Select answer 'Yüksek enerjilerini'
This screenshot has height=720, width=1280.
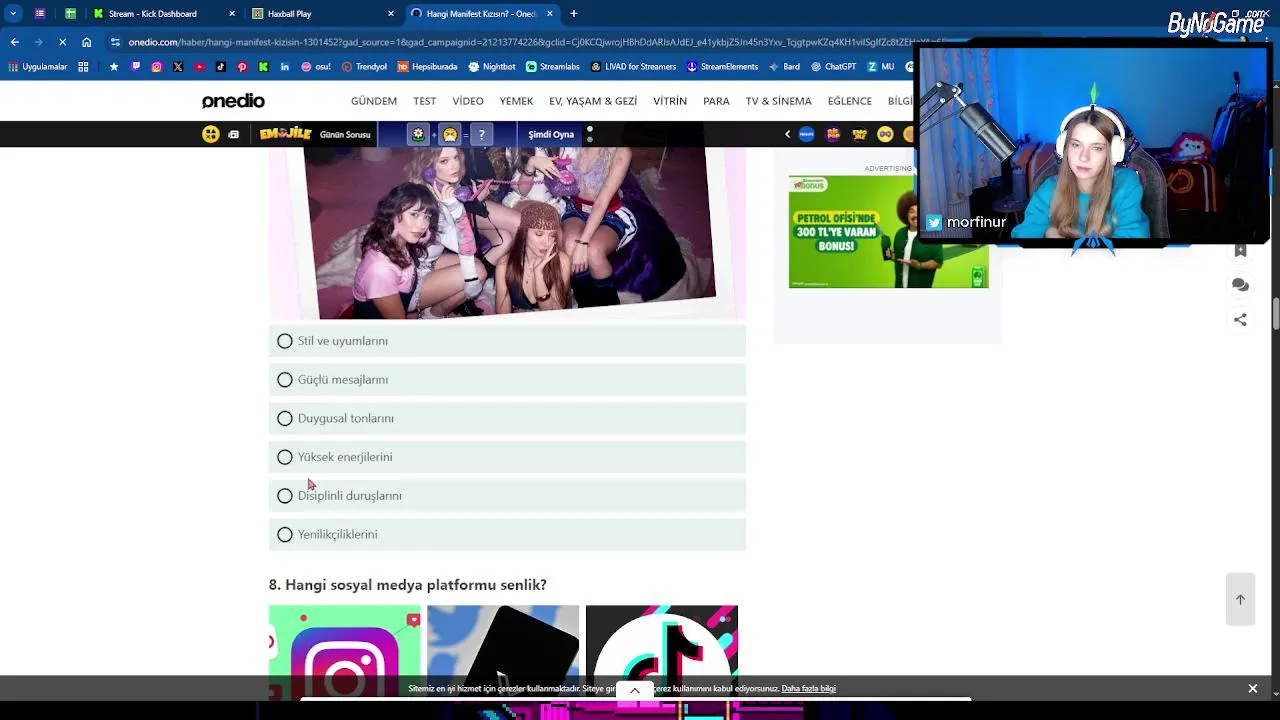pos(507,457)
